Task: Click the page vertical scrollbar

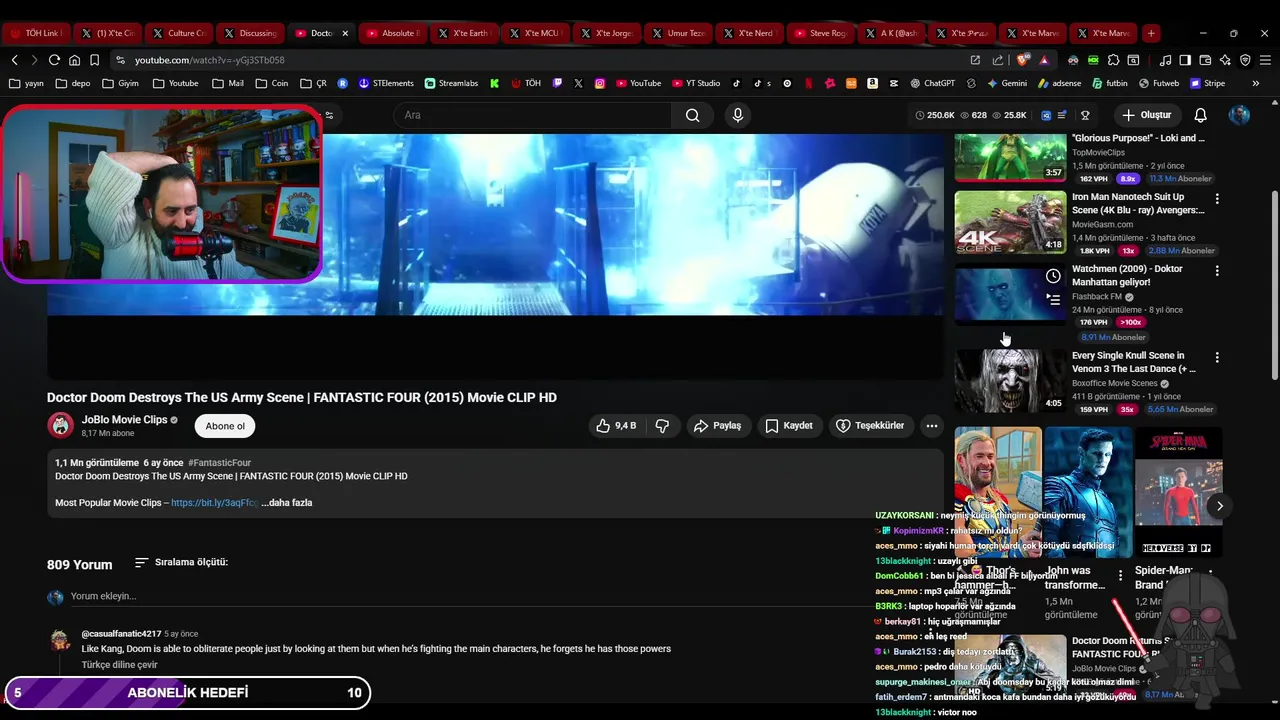Action: [1274, 285]
